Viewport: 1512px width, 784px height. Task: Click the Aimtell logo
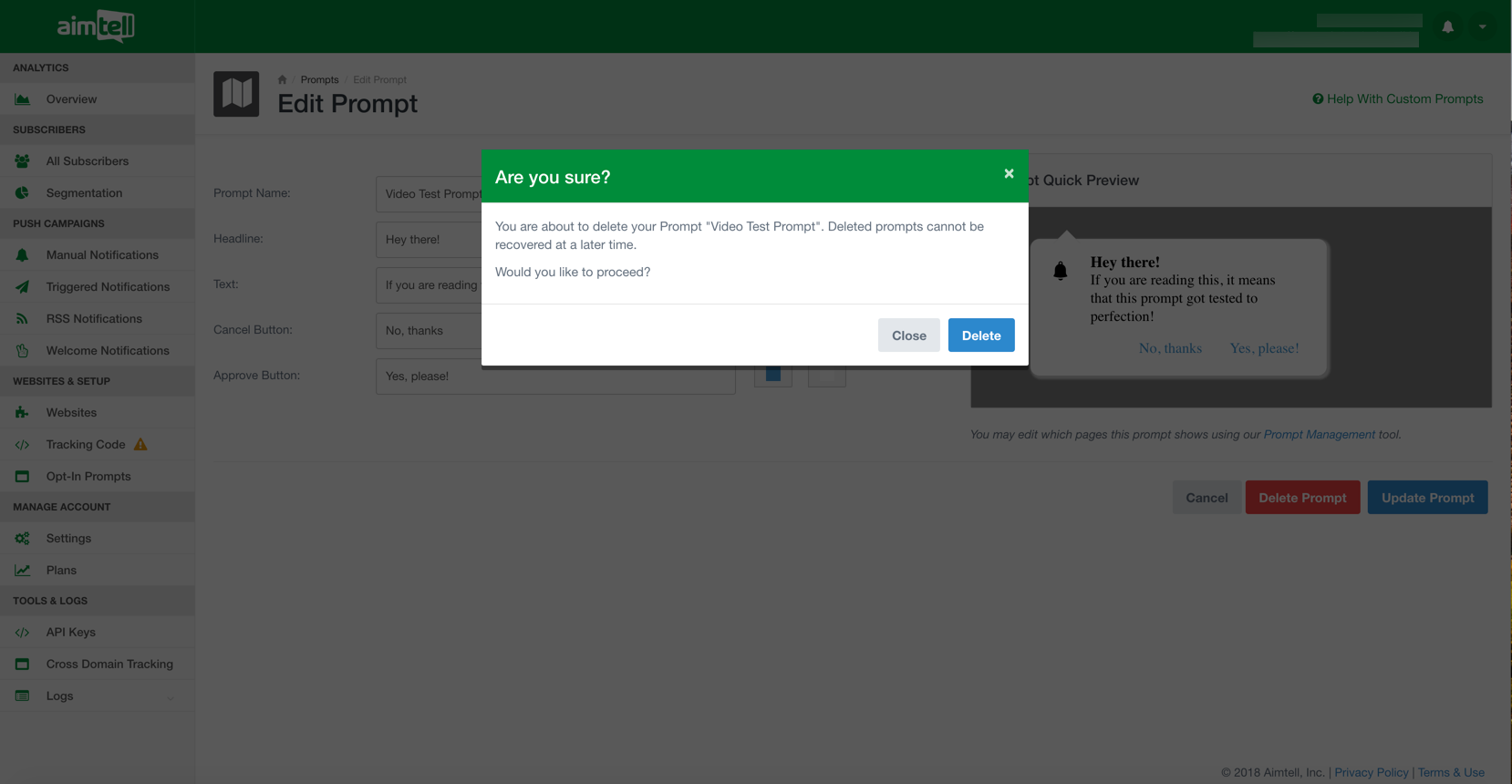(x=96, y=26)
